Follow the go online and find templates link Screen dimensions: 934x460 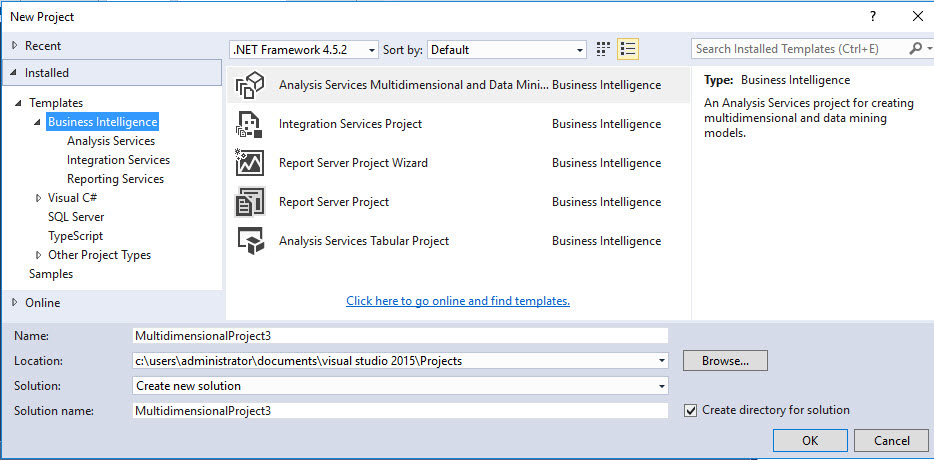(458, 301)
